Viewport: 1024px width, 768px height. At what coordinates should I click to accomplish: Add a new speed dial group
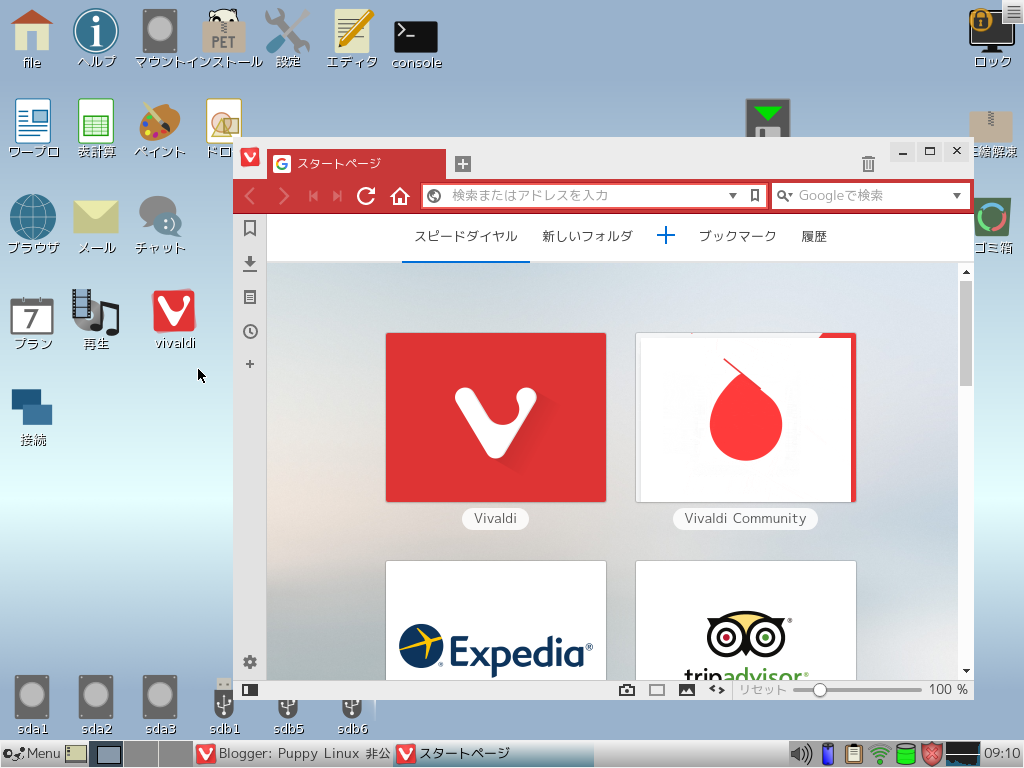click(665, 236)
